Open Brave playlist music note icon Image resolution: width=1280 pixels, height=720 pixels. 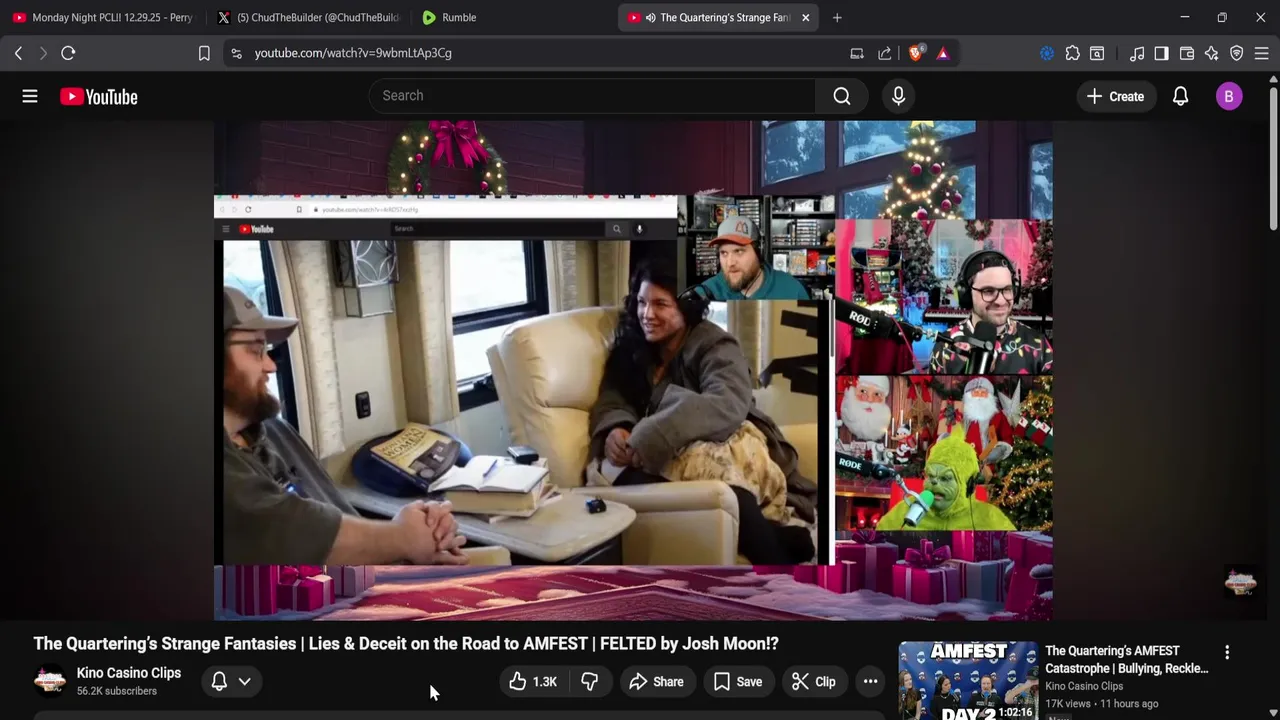tap(1137, 53)
